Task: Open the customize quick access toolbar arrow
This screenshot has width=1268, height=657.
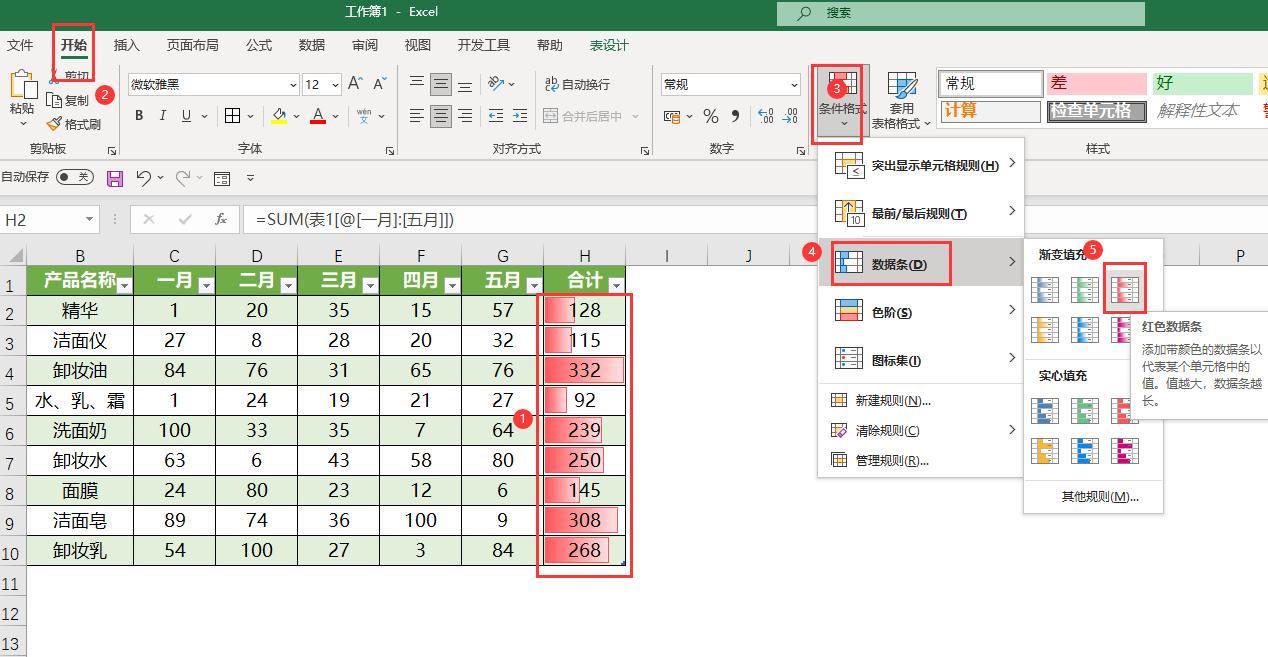Action: pos(250,178)
